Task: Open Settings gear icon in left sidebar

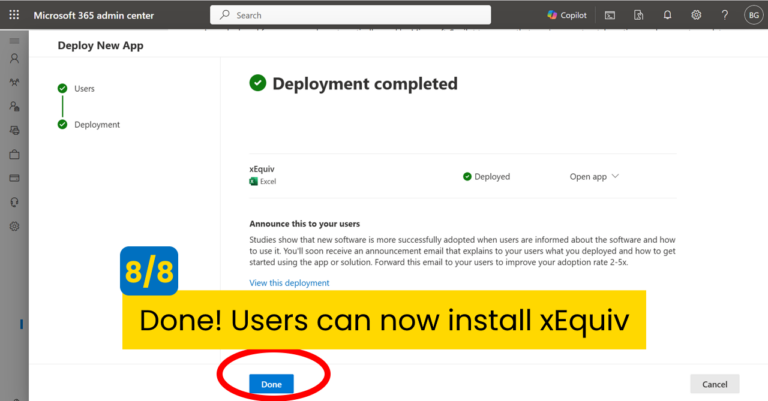Action: click(14, 226)
